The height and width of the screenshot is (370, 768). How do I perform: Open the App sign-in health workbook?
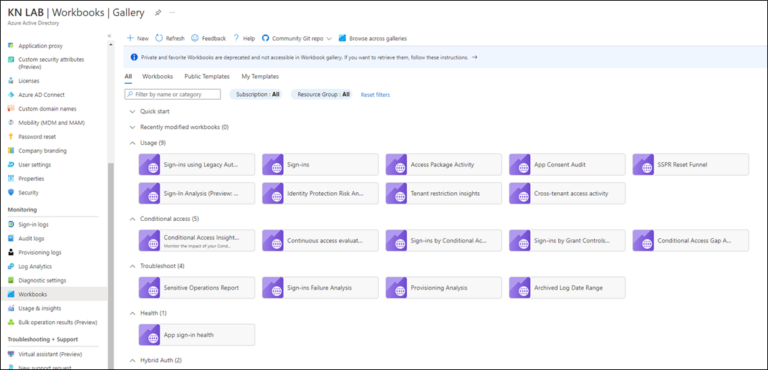[x=197, y=335]
